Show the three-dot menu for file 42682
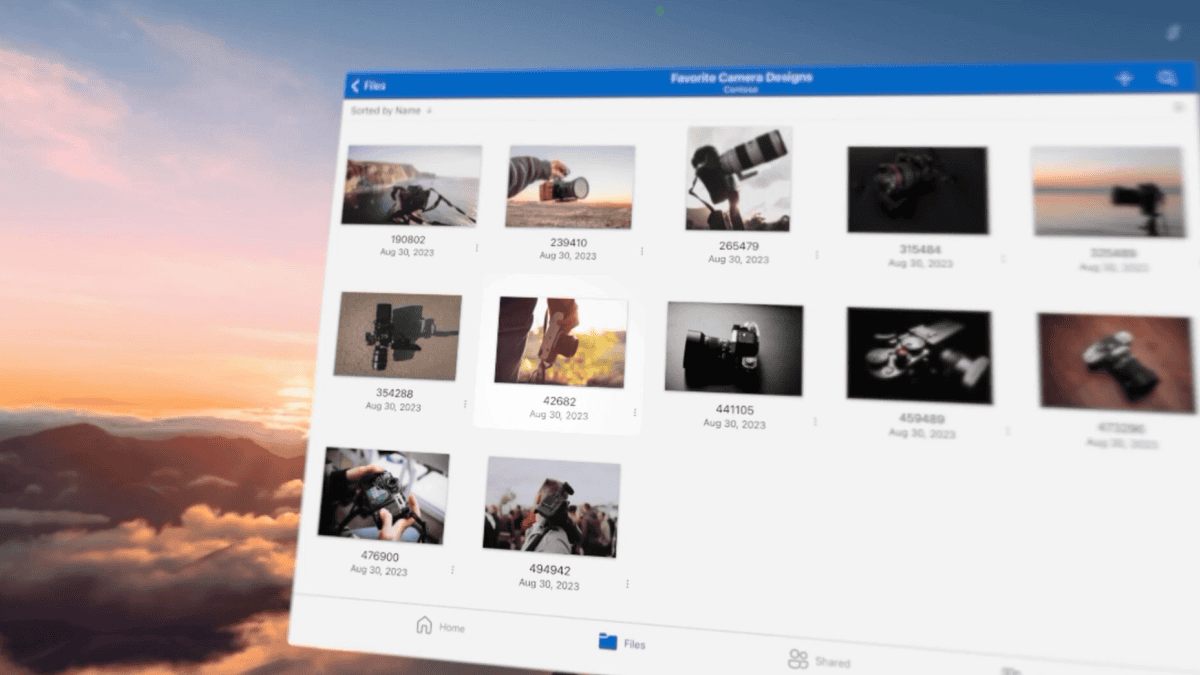1200x675 pixels. tap(635, 412)
